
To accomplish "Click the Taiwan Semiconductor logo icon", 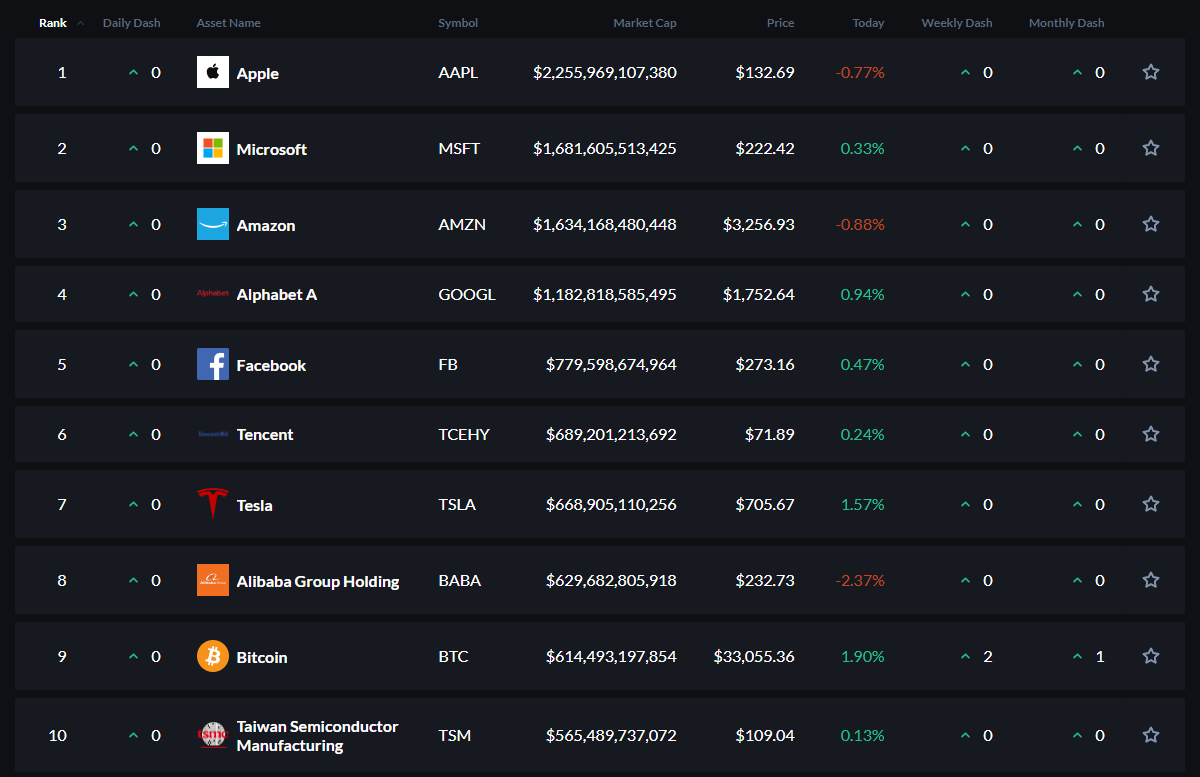I will [213, 736].
